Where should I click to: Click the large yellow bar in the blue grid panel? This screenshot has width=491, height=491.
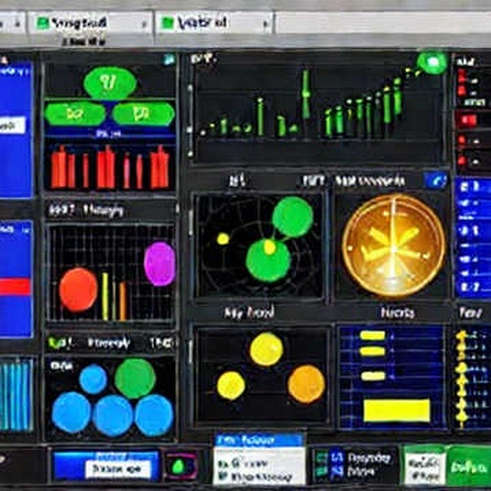[x=397, y=410]
